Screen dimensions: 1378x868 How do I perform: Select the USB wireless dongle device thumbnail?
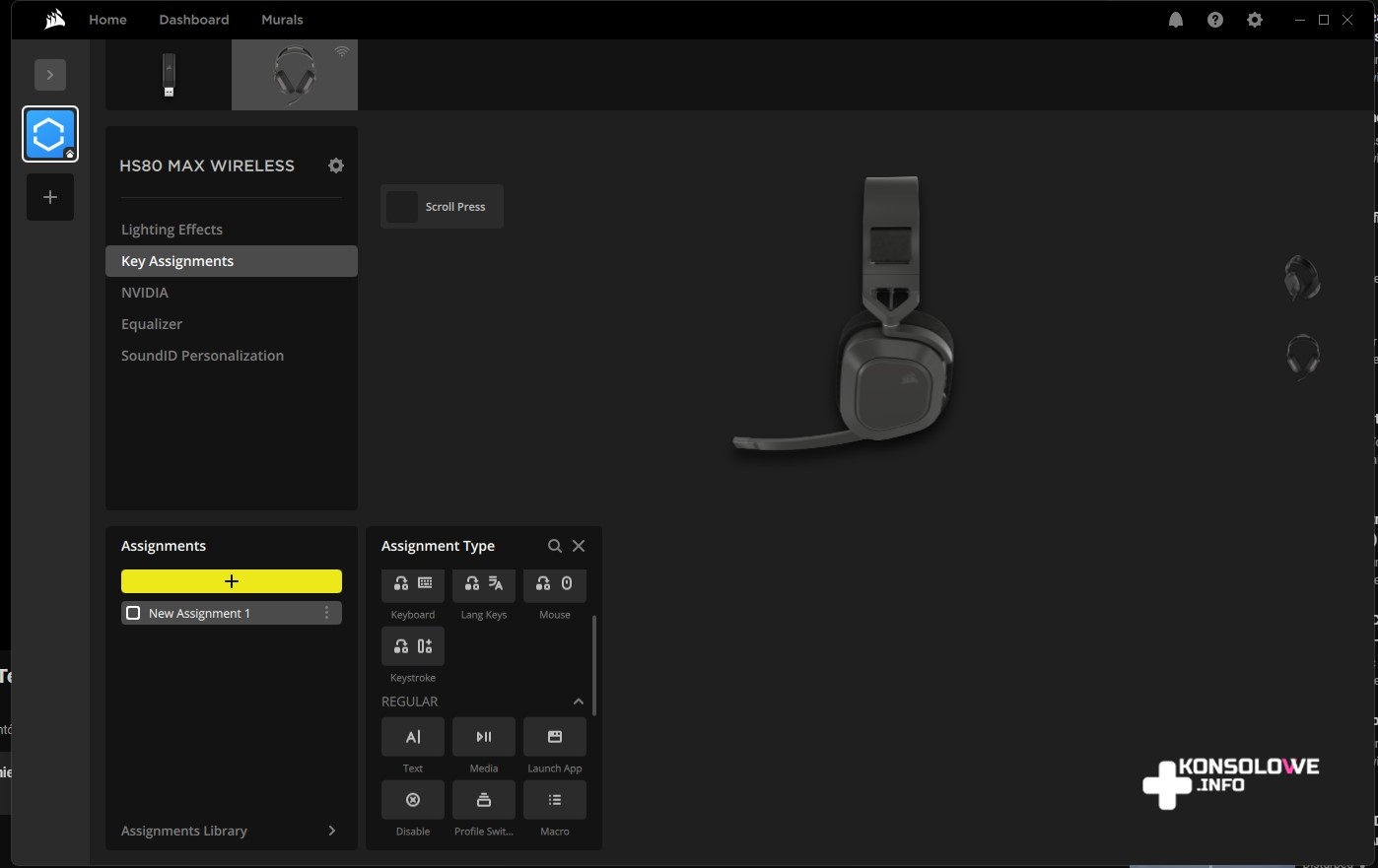tap(169, 75)
